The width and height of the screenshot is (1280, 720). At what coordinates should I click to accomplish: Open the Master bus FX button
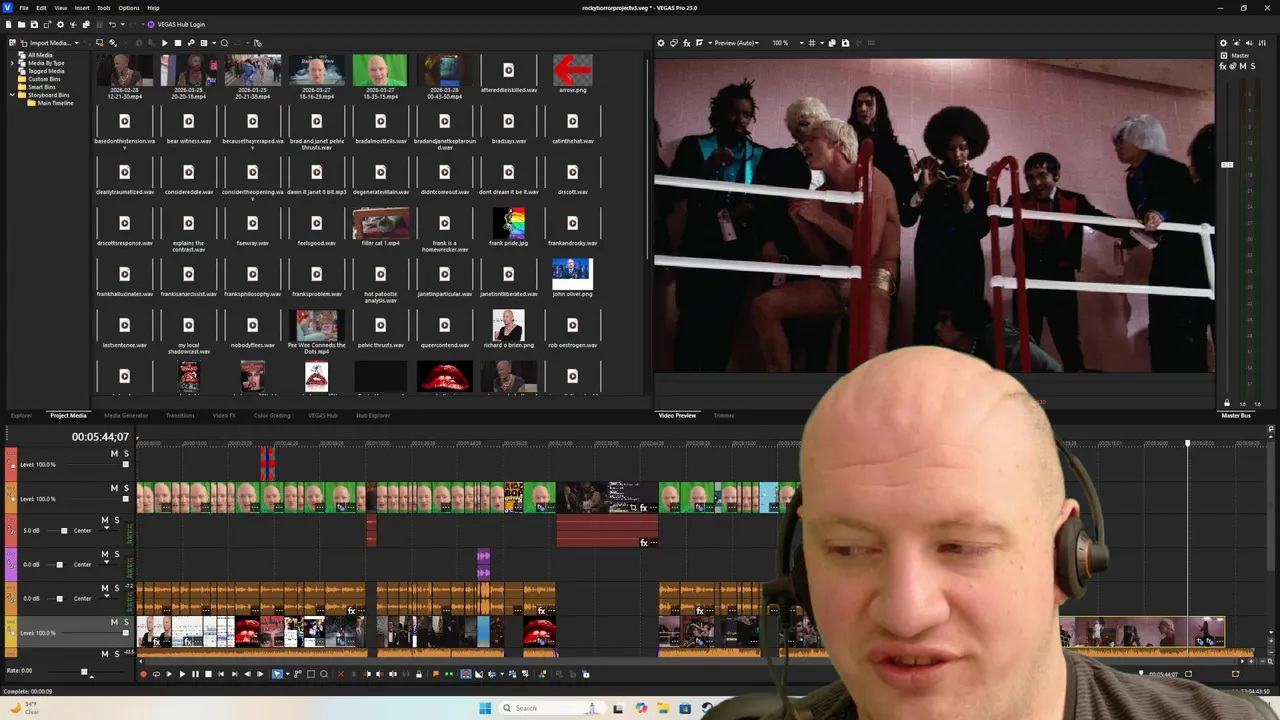click(x=1223, y=67)
